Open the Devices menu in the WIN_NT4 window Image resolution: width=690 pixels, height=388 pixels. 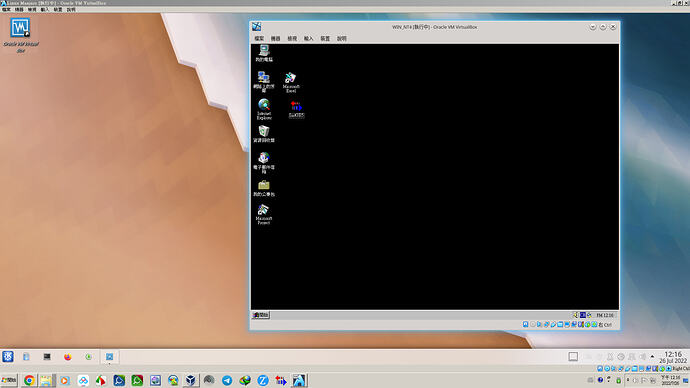pos(325,39)
